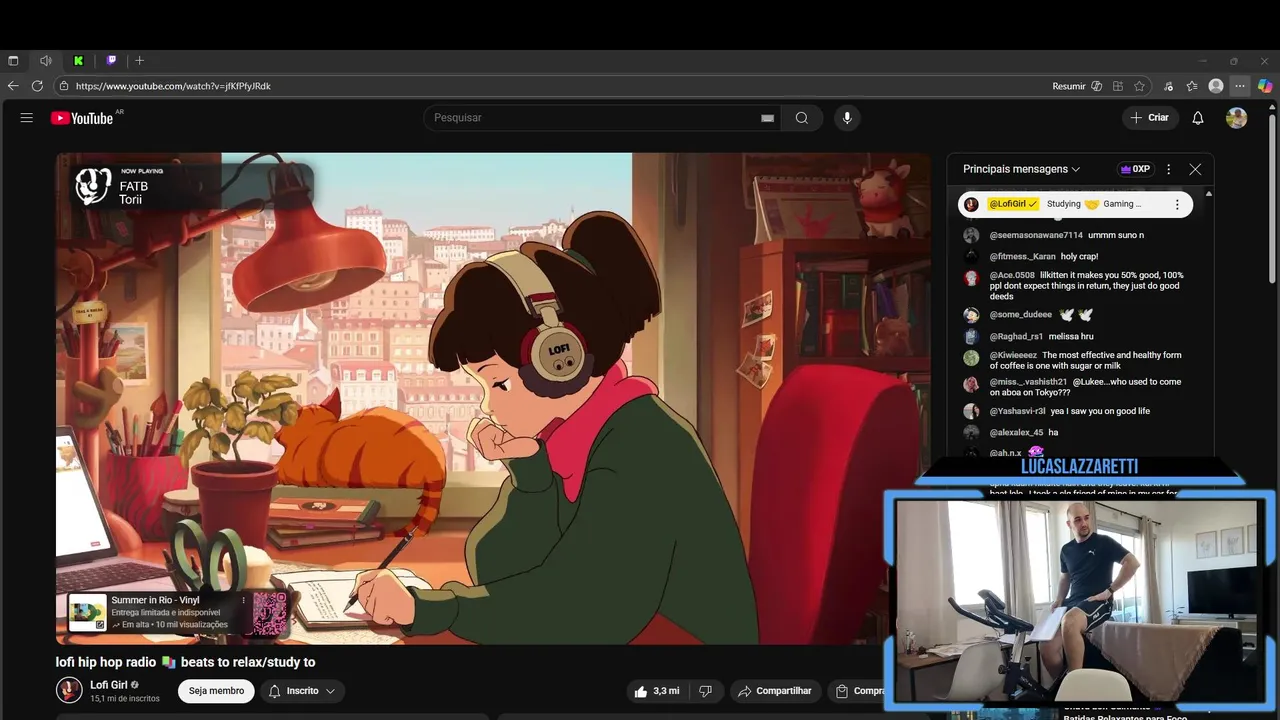The image size is (1280, 720).
Task: Select the audio-playing YouTube tab
Action: [x=45, y=61]
